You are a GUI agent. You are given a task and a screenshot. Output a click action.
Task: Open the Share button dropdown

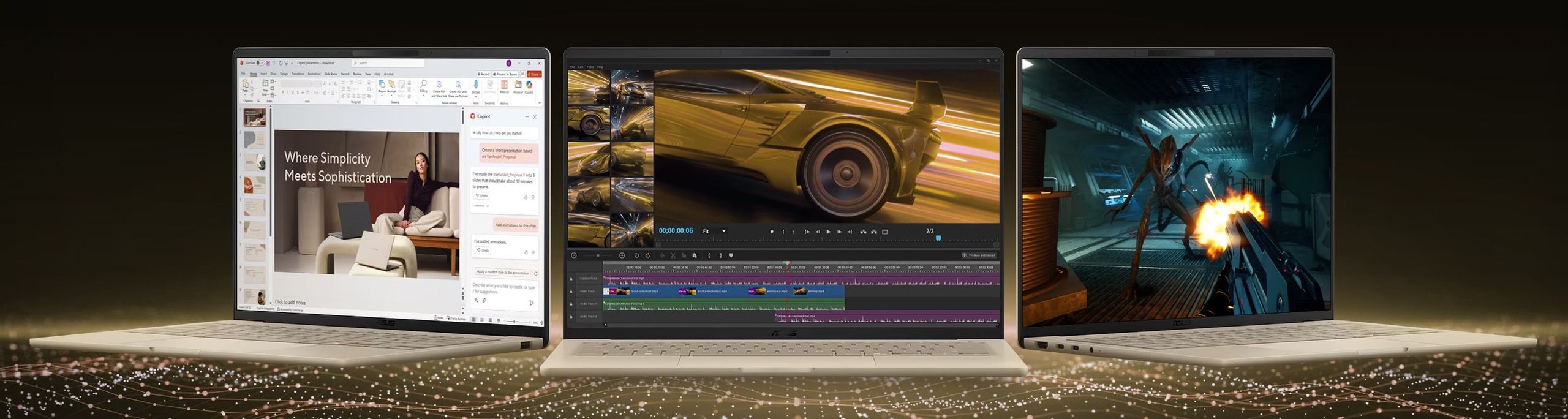click(534, 74)
